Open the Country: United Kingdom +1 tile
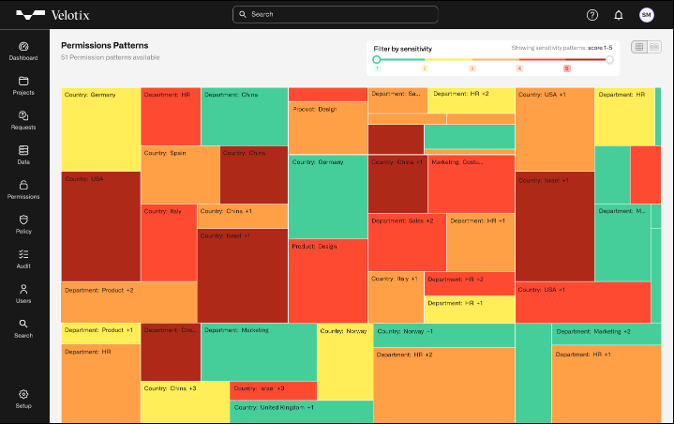674x424 pixels. 302,412
